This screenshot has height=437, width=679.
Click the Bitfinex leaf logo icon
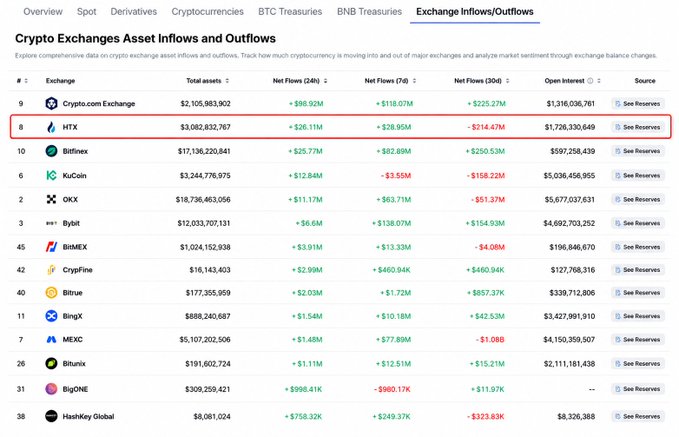(x=51, y=151)
